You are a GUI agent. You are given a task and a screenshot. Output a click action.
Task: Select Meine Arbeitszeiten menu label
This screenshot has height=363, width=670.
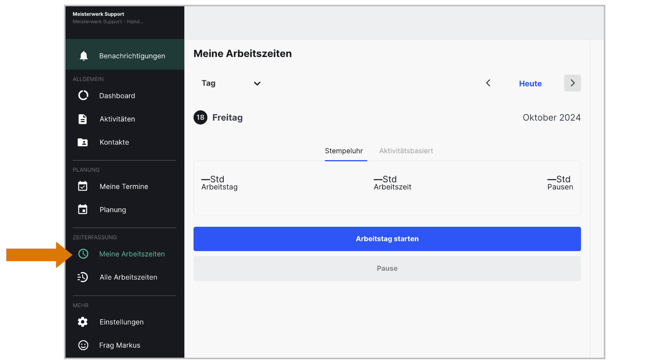point(132,254)
